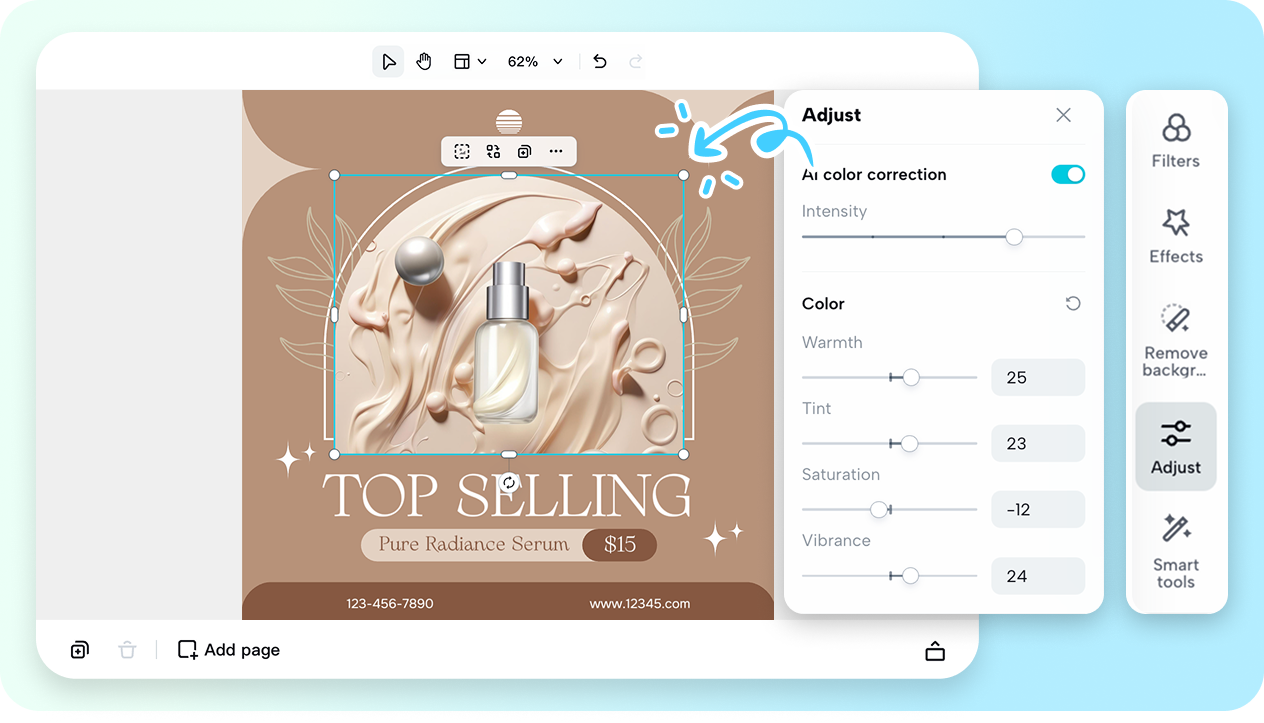Expand the frame layout dropdown
Screen dimensions: 1264x723
coord(469,61)
